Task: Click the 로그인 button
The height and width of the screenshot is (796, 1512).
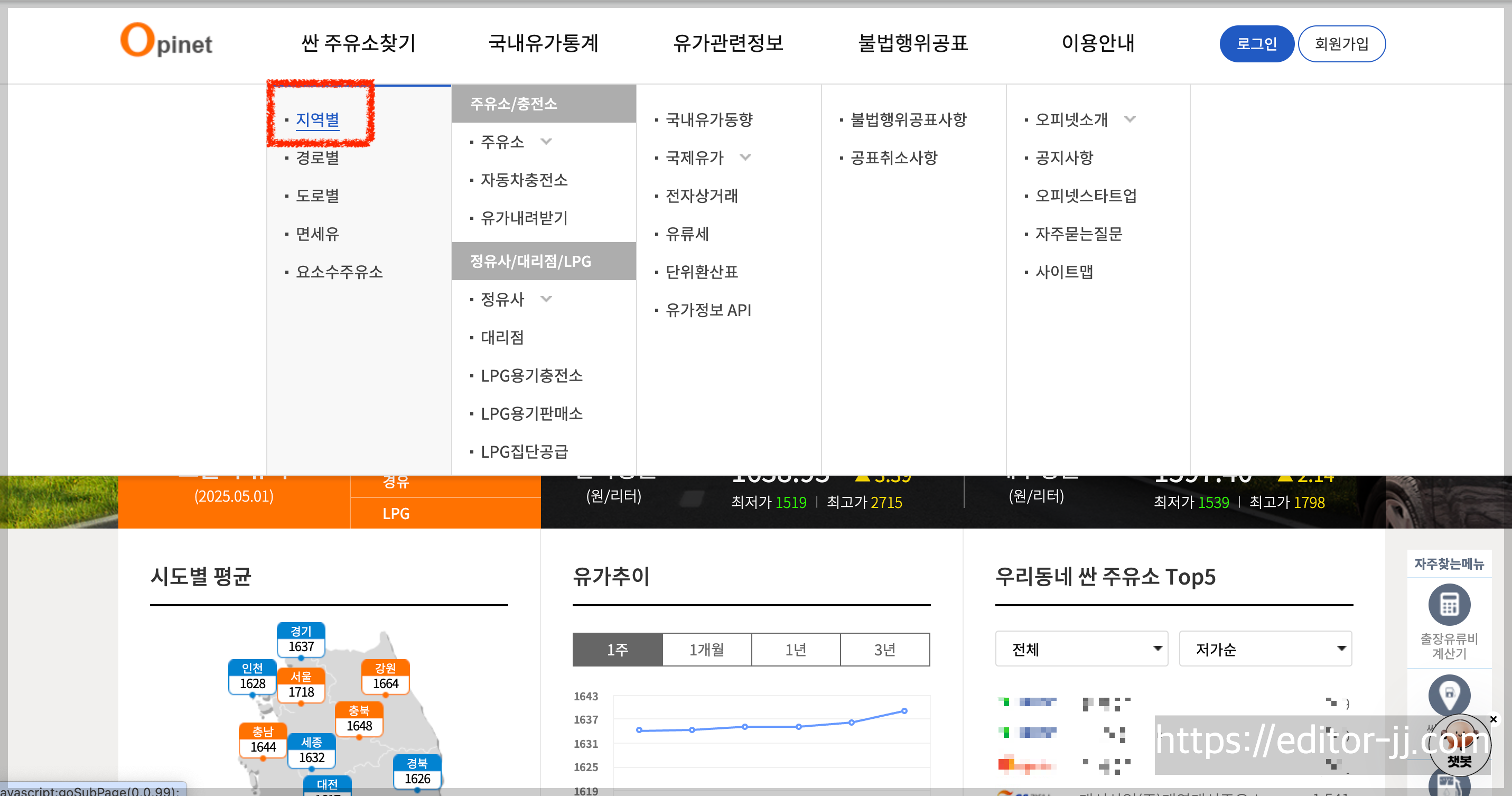Action: click(x=1256, y=43)
